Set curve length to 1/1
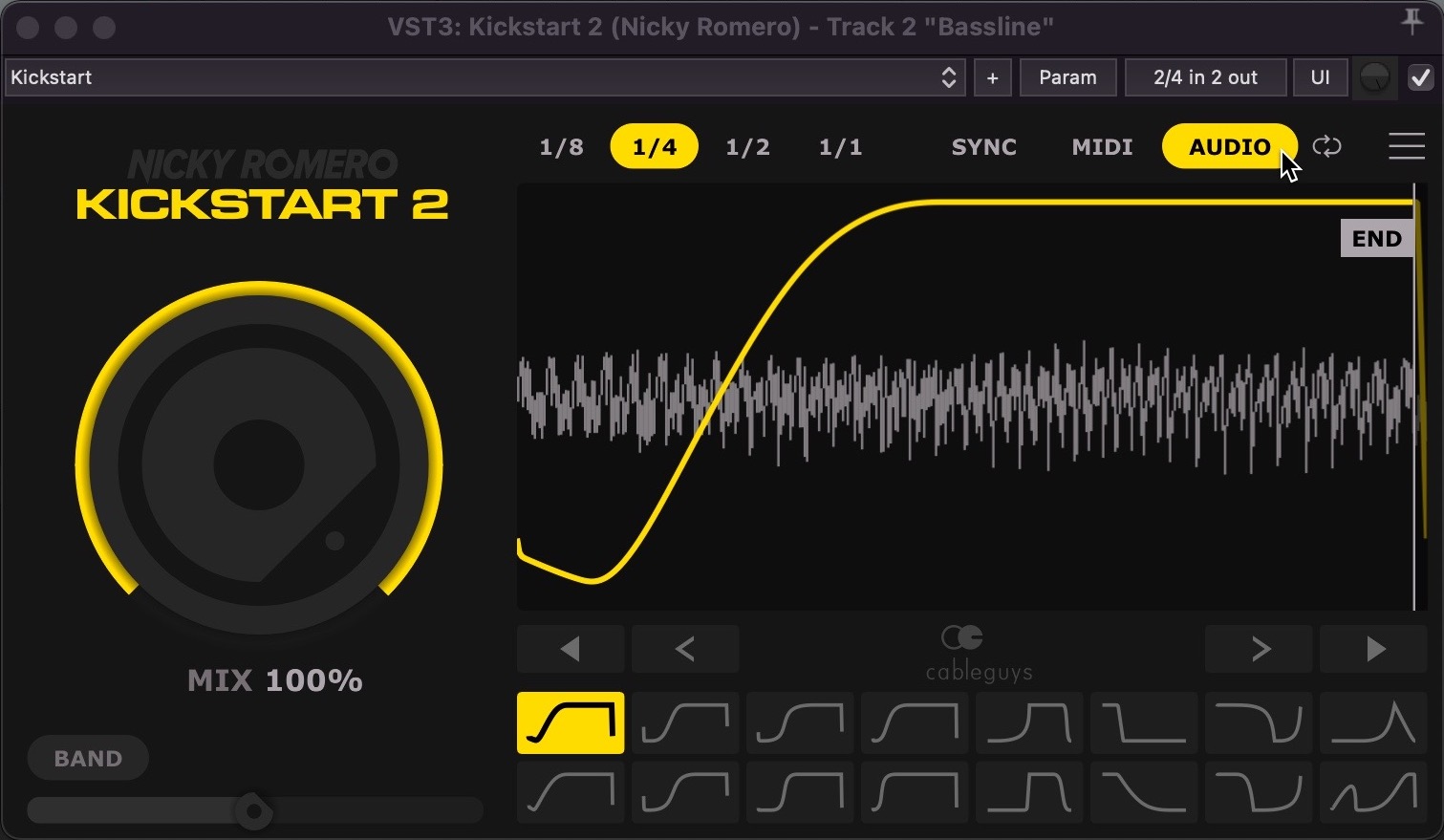 pyautogui.click(x=841, y=147)
